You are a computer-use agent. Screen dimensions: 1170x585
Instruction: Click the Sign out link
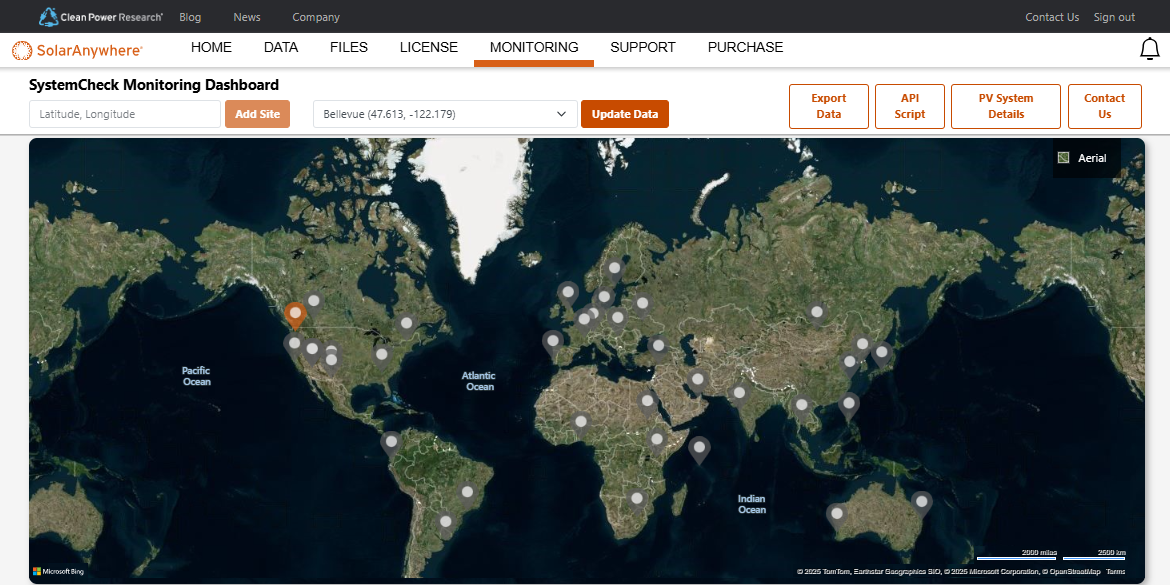1114,17
